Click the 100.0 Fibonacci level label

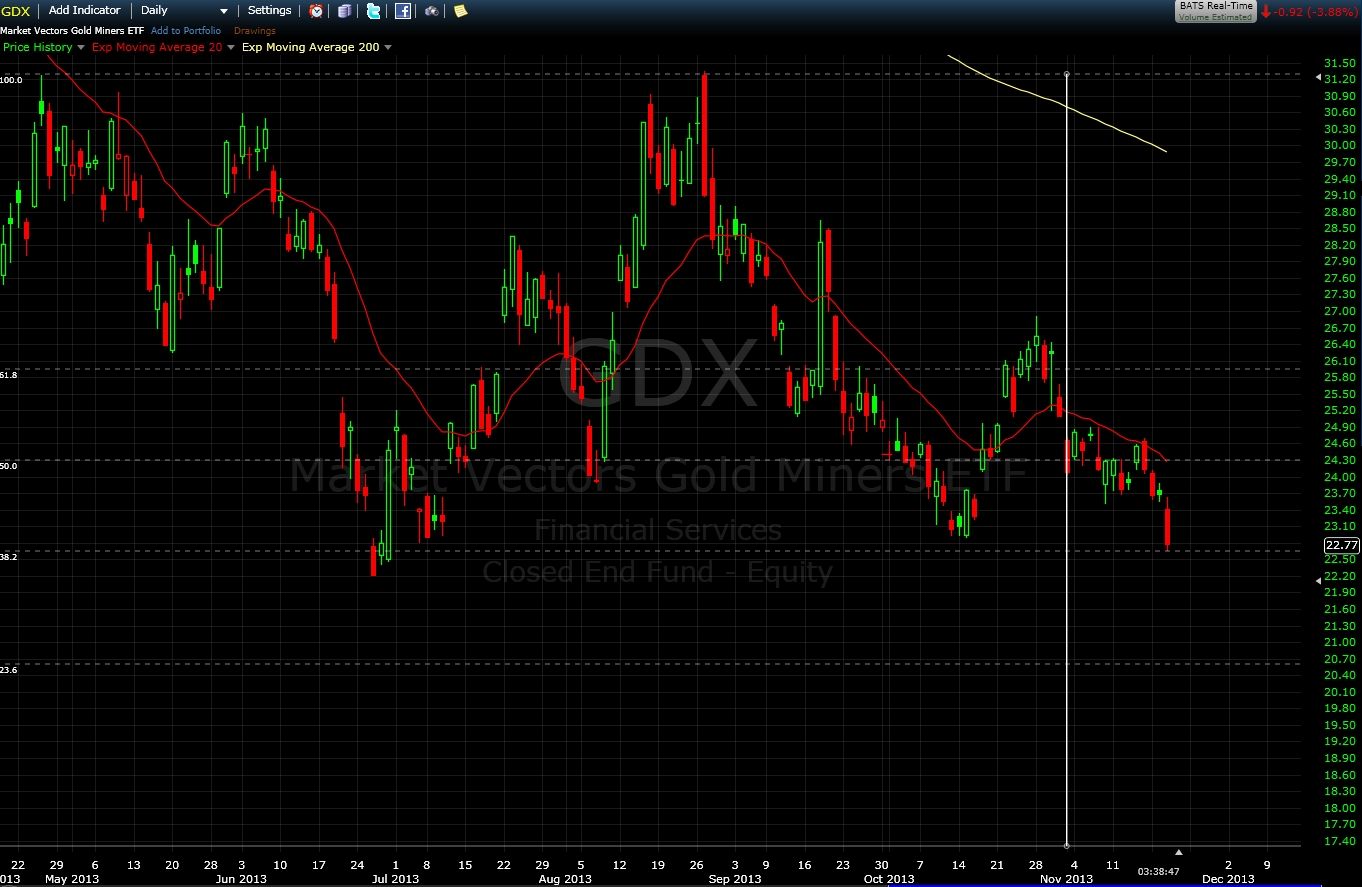pos(11,79)
